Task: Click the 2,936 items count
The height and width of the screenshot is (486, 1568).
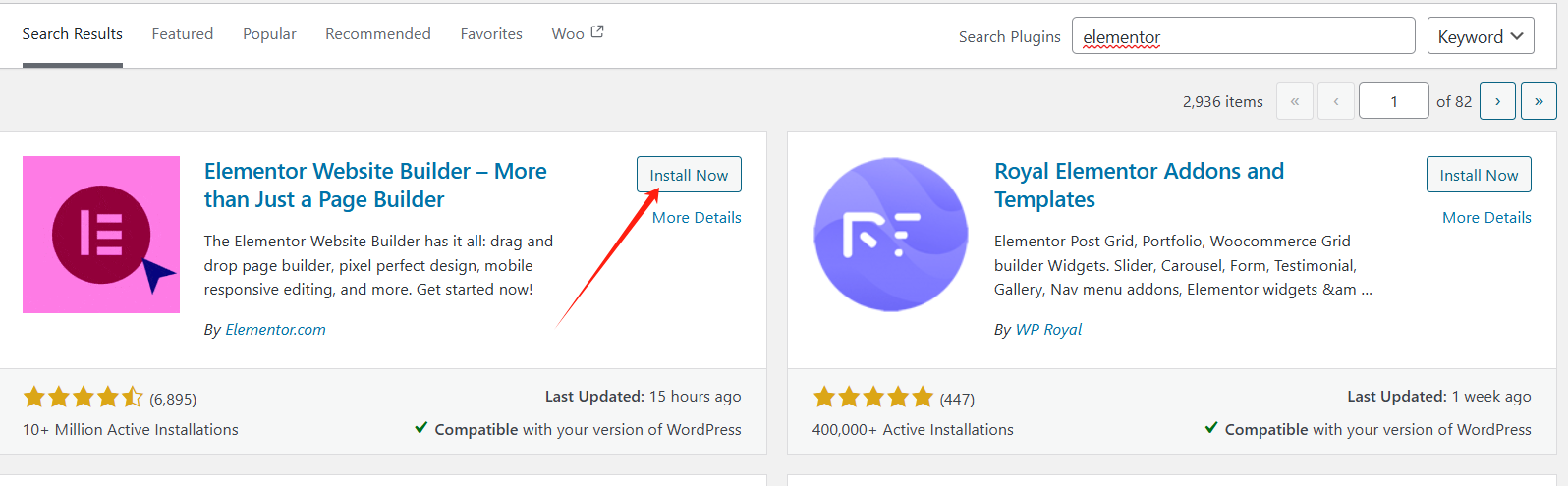Action: pyautogui.click(x=1223, y=102)
